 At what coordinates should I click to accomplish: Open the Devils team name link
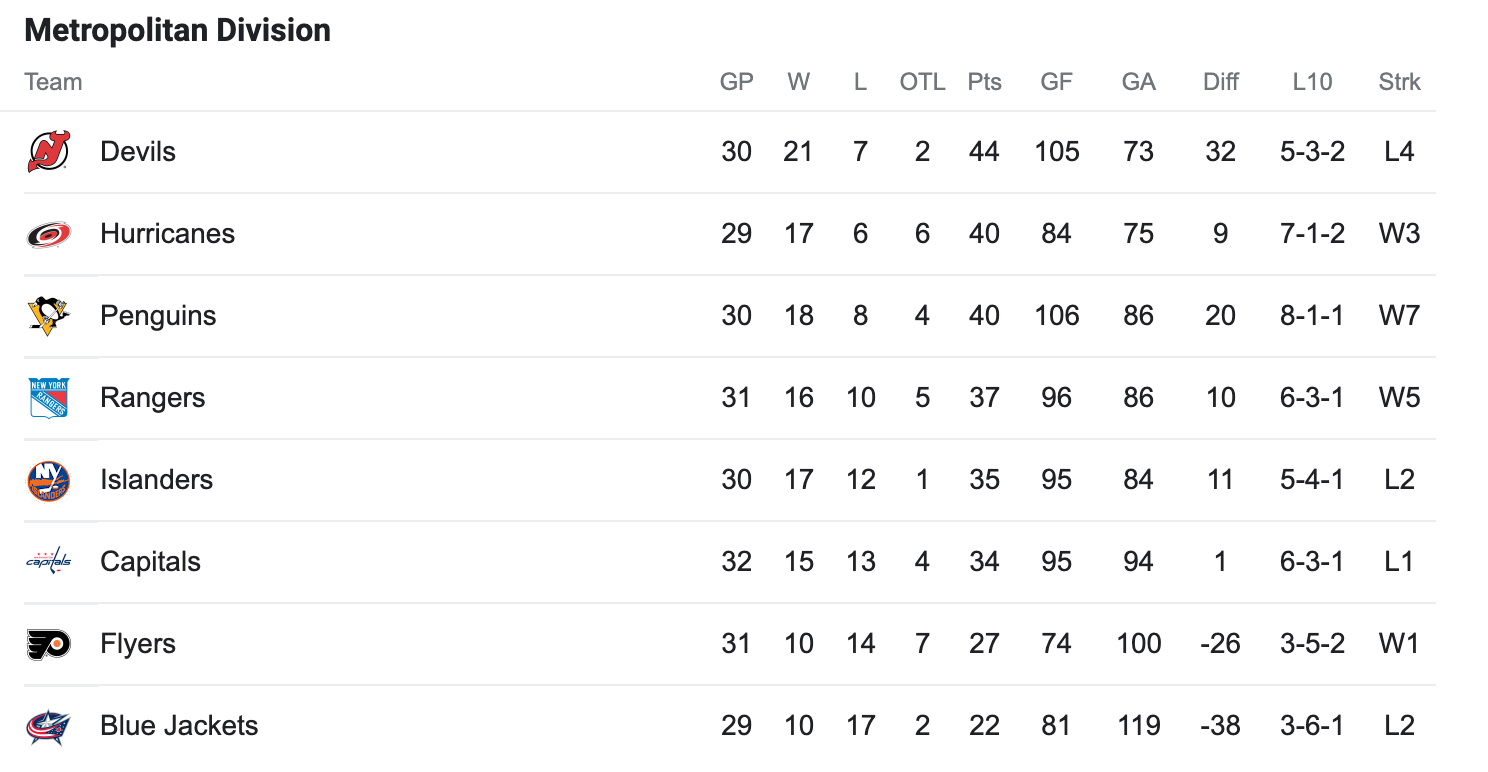[x=138, y=152]
